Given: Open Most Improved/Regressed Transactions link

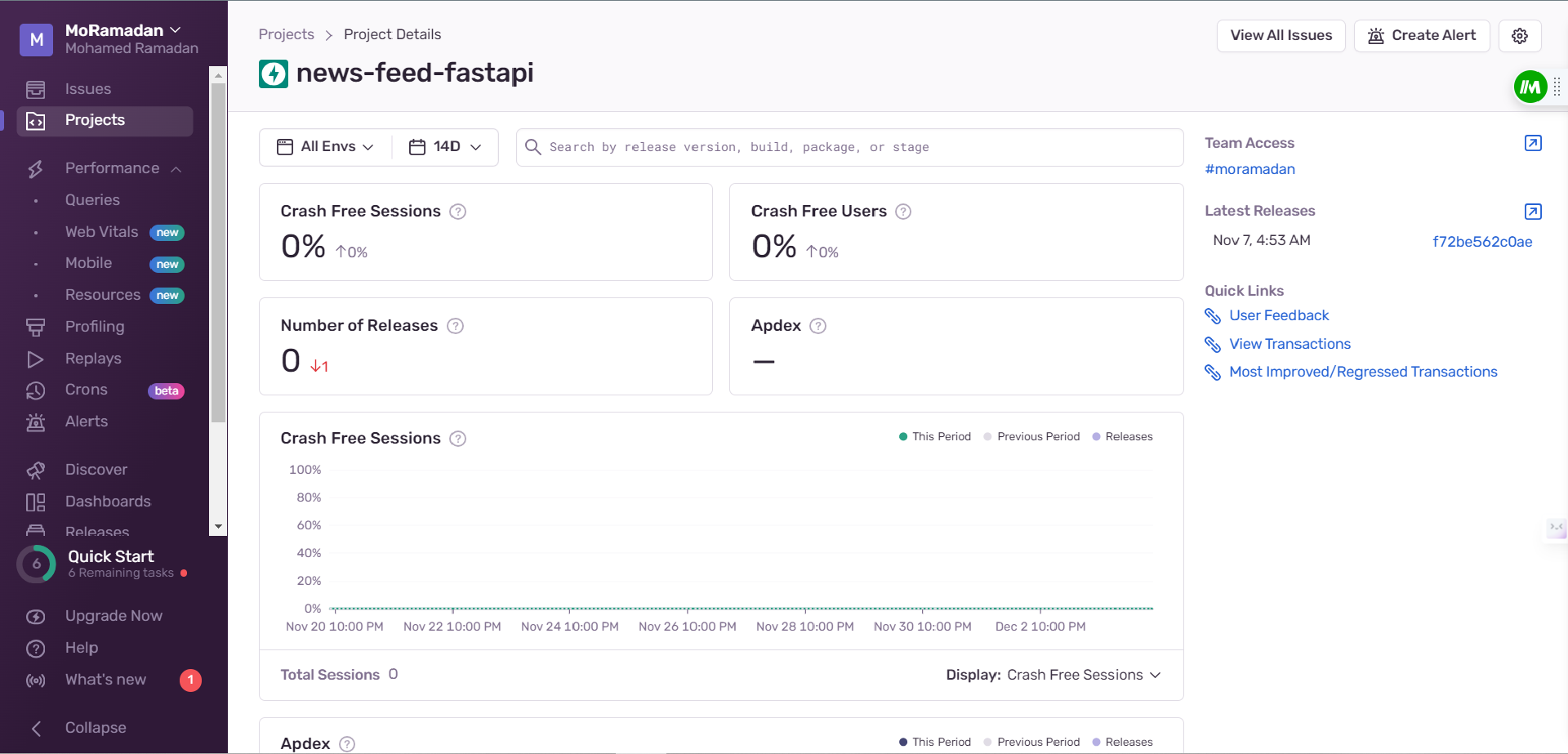Looking at the screenshot, I should click(x=1363, y=373).
